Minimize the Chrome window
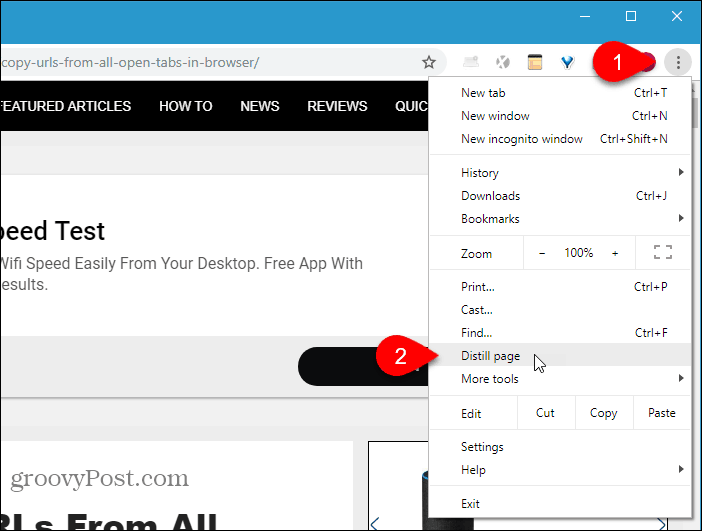Viewport: 702px width, 531px height. coord(585,17)
